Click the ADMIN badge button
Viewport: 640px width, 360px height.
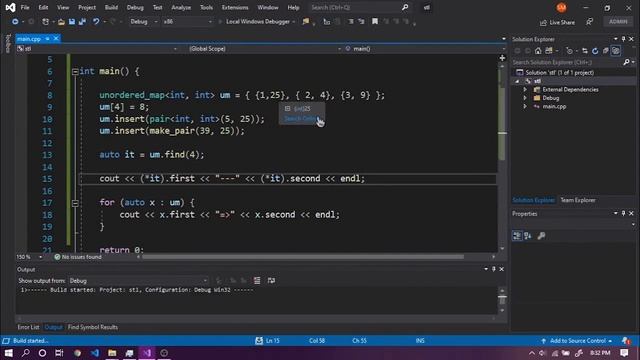coord(618,22)
